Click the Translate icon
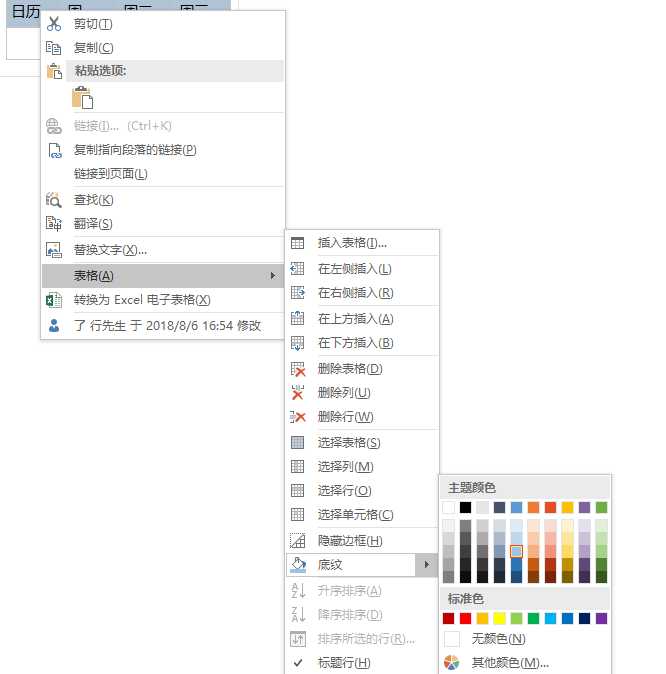 click(x=54, y=224)
